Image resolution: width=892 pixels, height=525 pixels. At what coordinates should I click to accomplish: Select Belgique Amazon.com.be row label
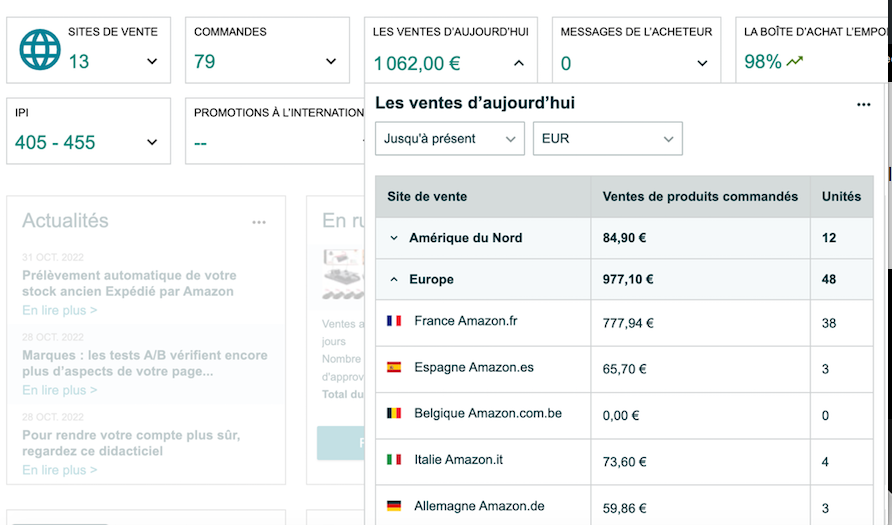click(488, 414)
